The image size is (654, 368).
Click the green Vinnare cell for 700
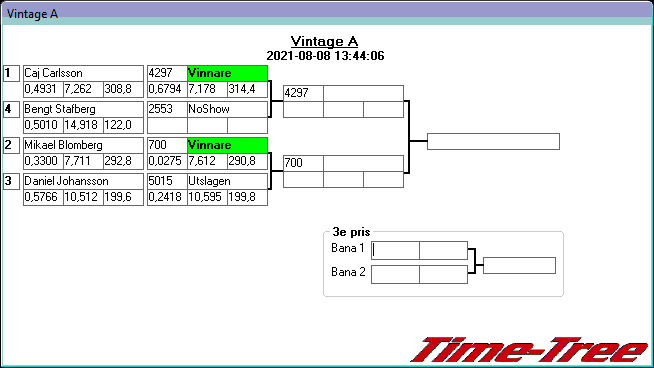pos(227,145)
